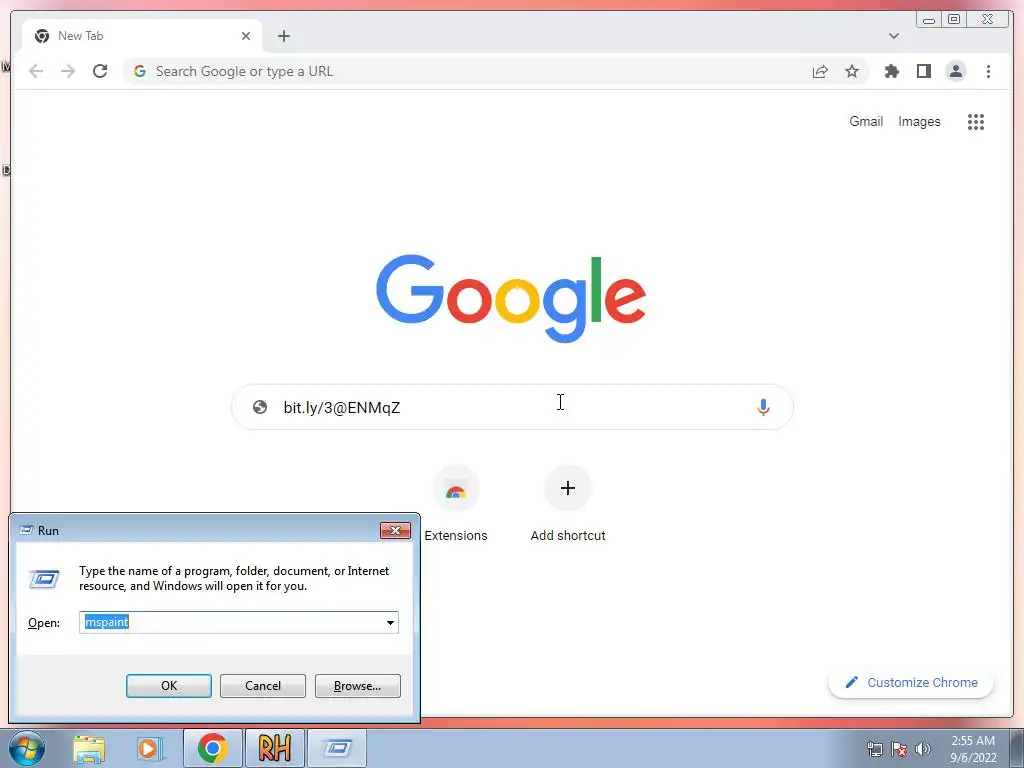Toggle the Chrome side panel icon

(923, 71)
